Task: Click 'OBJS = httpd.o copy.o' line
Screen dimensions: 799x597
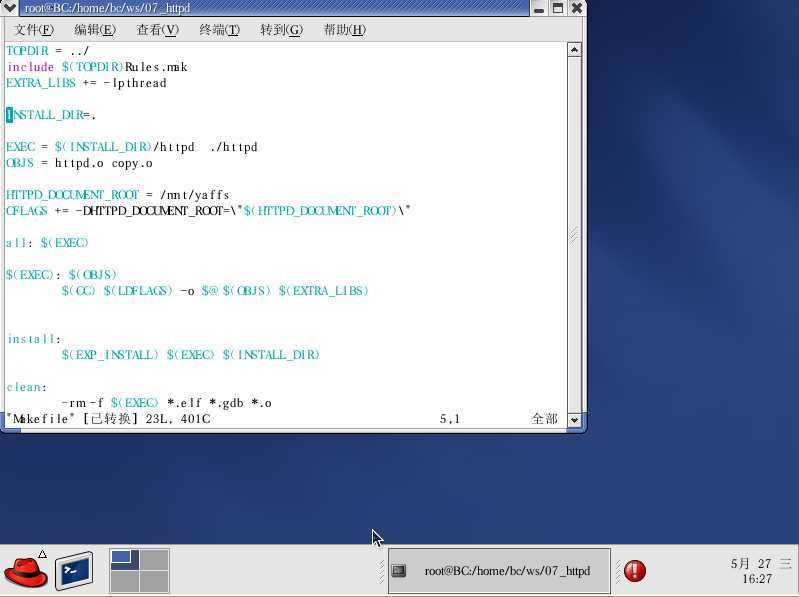Action: coord(79,164)
